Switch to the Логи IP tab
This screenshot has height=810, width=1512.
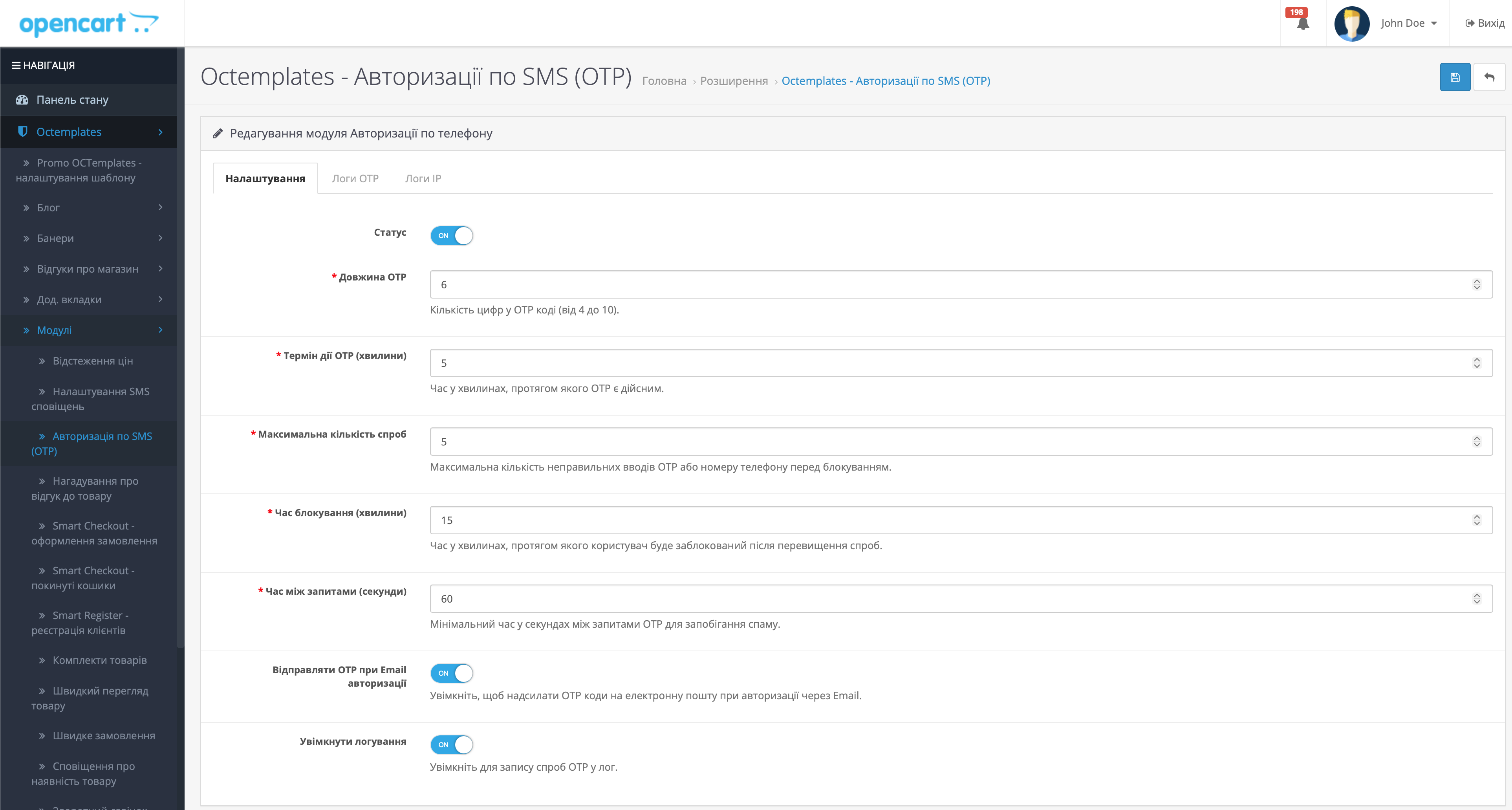pyautogui.click(x=423, y=178)
